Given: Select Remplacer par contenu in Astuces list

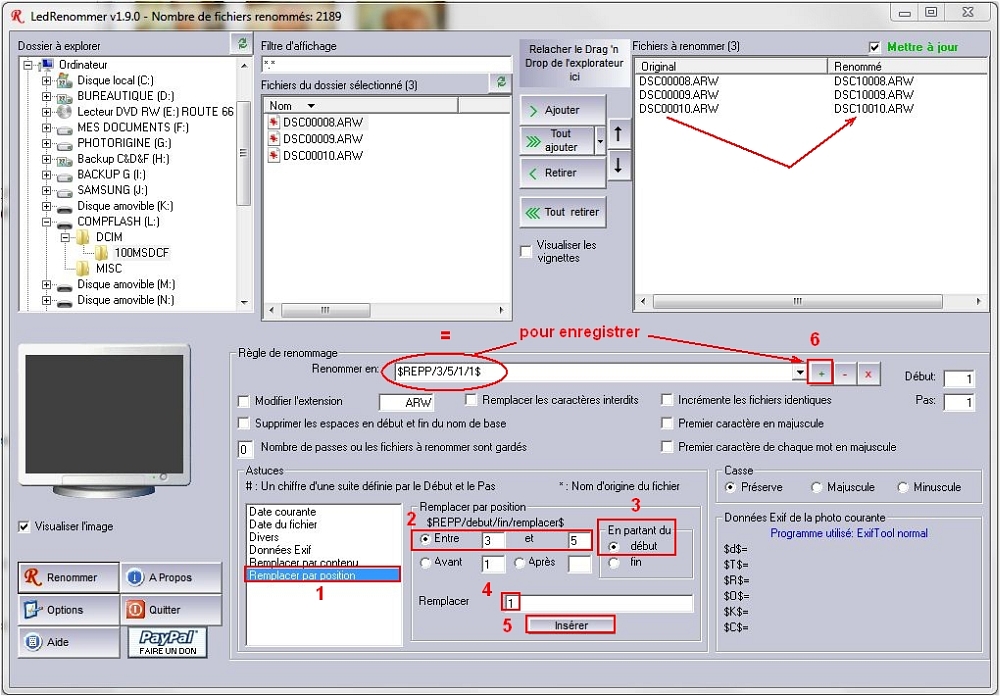Looking at the screenshot, I should (303, 563).
